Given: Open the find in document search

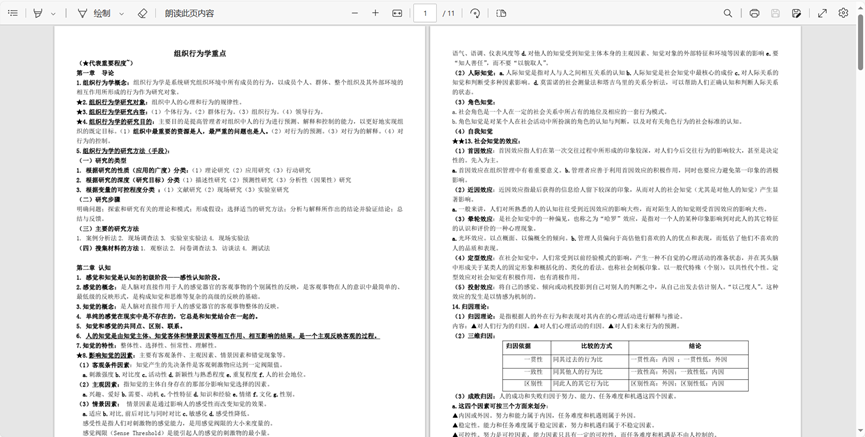Looking at the screenshot, I should [728, 13].
